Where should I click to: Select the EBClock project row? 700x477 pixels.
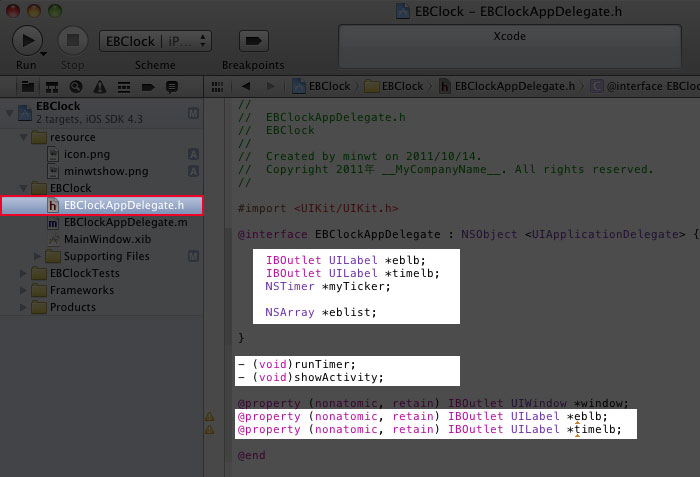tap(102, 113)
